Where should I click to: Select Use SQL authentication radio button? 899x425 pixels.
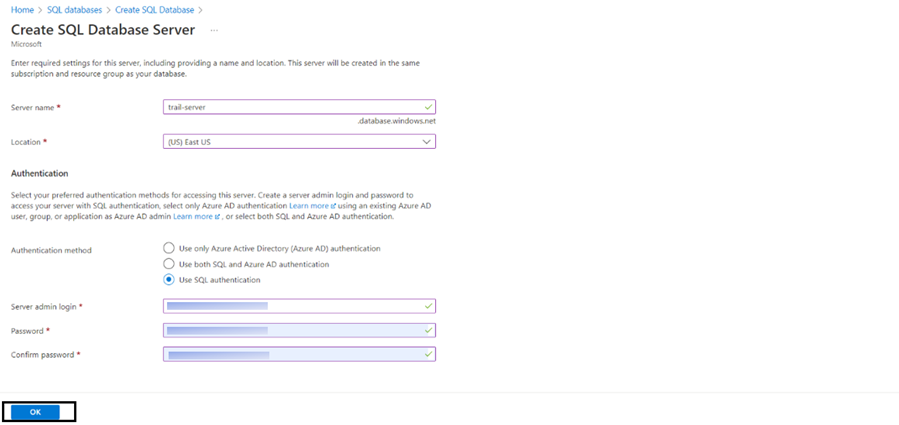(169, 280)
